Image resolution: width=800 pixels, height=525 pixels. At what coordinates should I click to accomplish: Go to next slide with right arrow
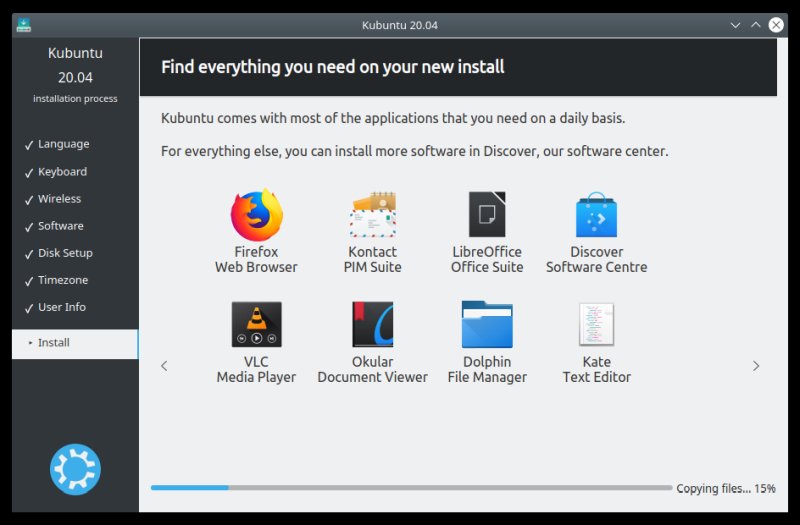click(x=756, y=366)
